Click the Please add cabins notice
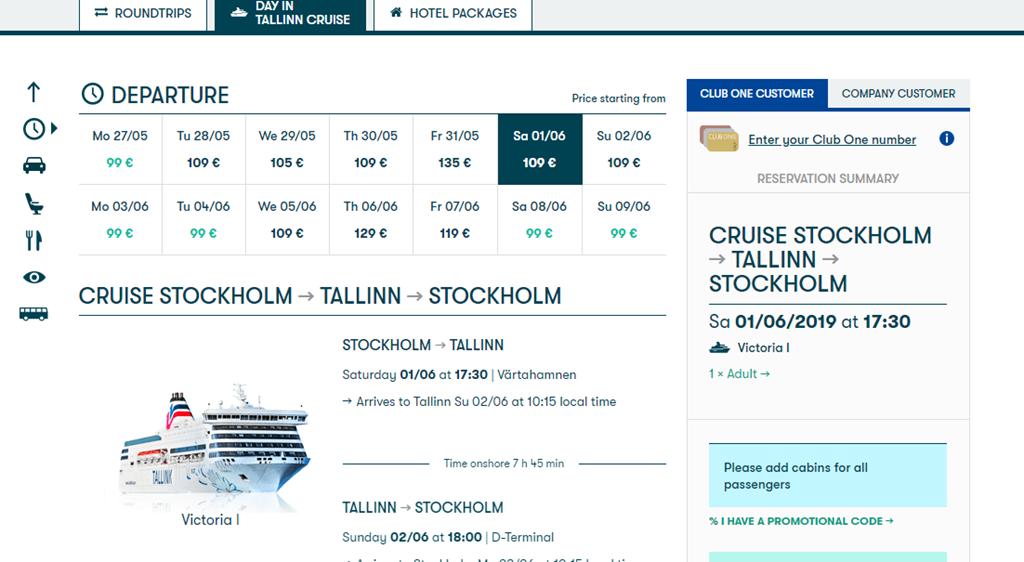Viewport: 1024px width, 562px height. 827,476
